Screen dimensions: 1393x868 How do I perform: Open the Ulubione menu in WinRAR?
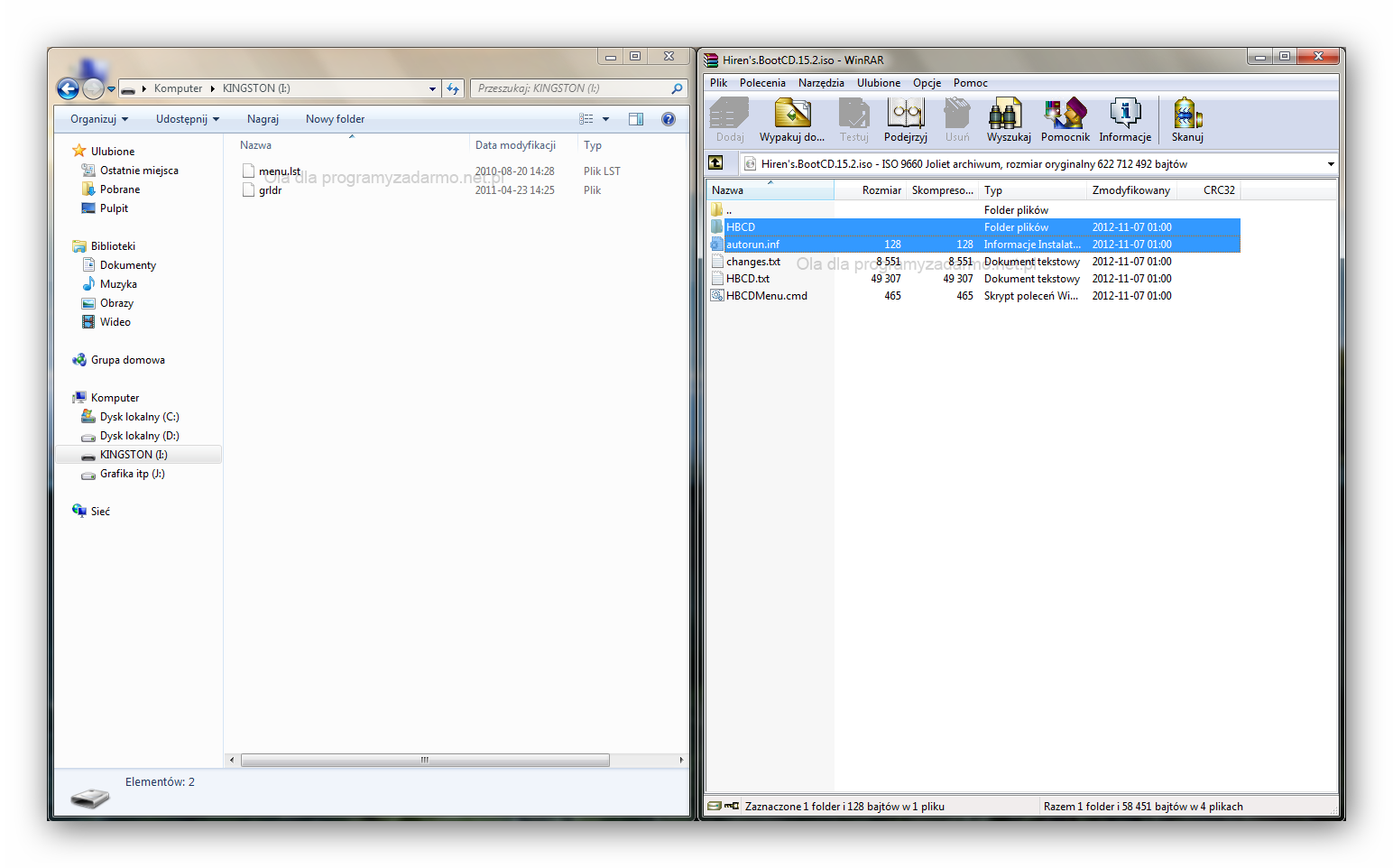point(879,82)
